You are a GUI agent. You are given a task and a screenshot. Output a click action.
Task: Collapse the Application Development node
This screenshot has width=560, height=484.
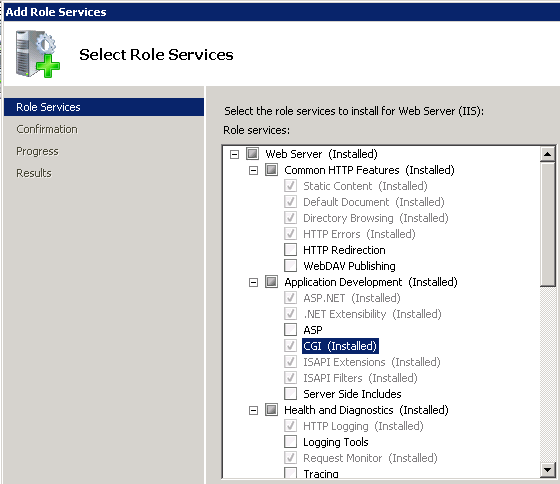tap(253, 283)
